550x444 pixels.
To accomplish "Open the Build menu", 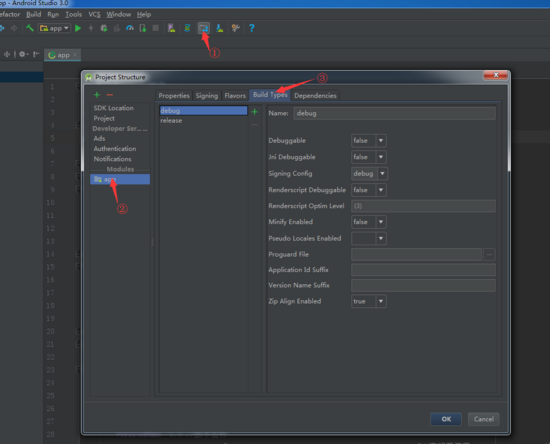I will click(x=34, y=14).
